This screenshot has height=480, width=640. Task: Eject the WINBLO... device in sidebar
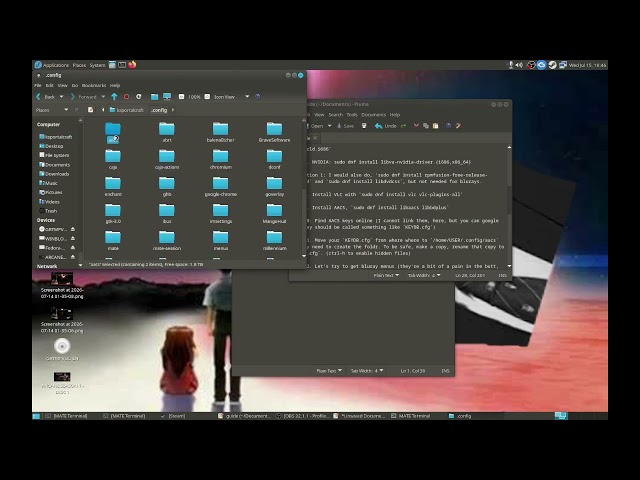click(x=73, y=238)
